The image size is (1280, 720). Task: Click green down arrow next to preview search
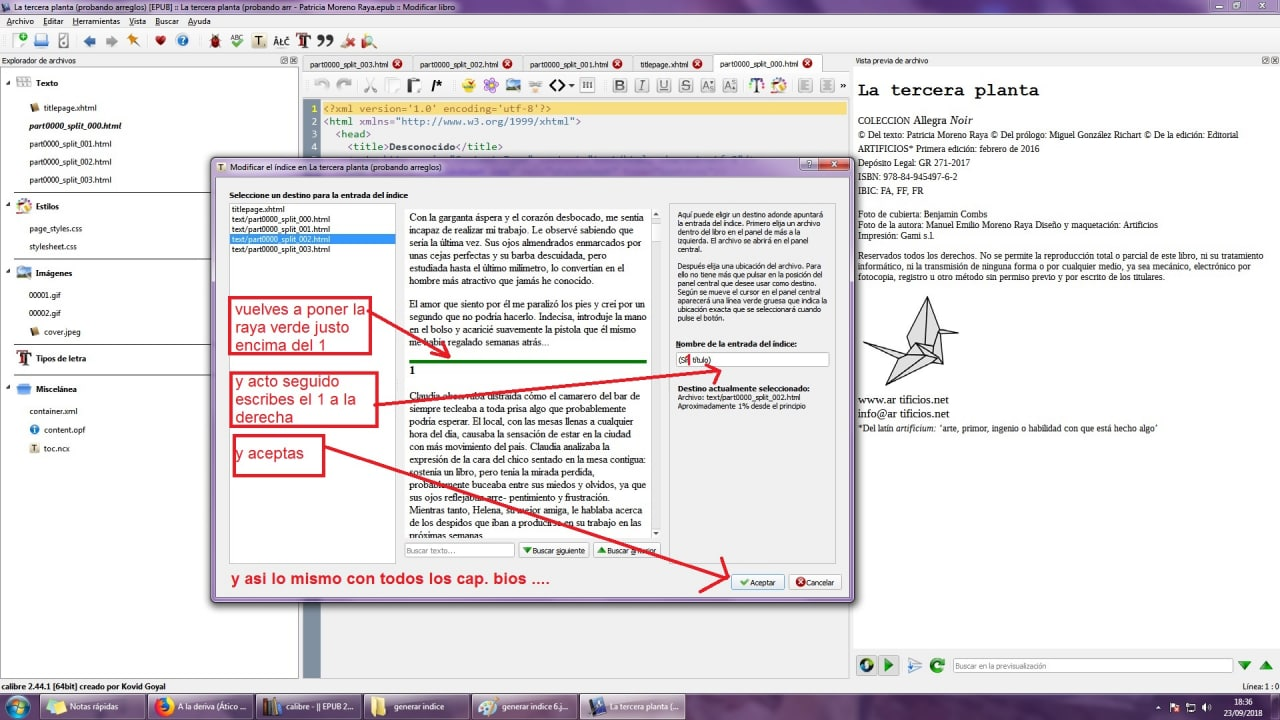(1245, 665)
